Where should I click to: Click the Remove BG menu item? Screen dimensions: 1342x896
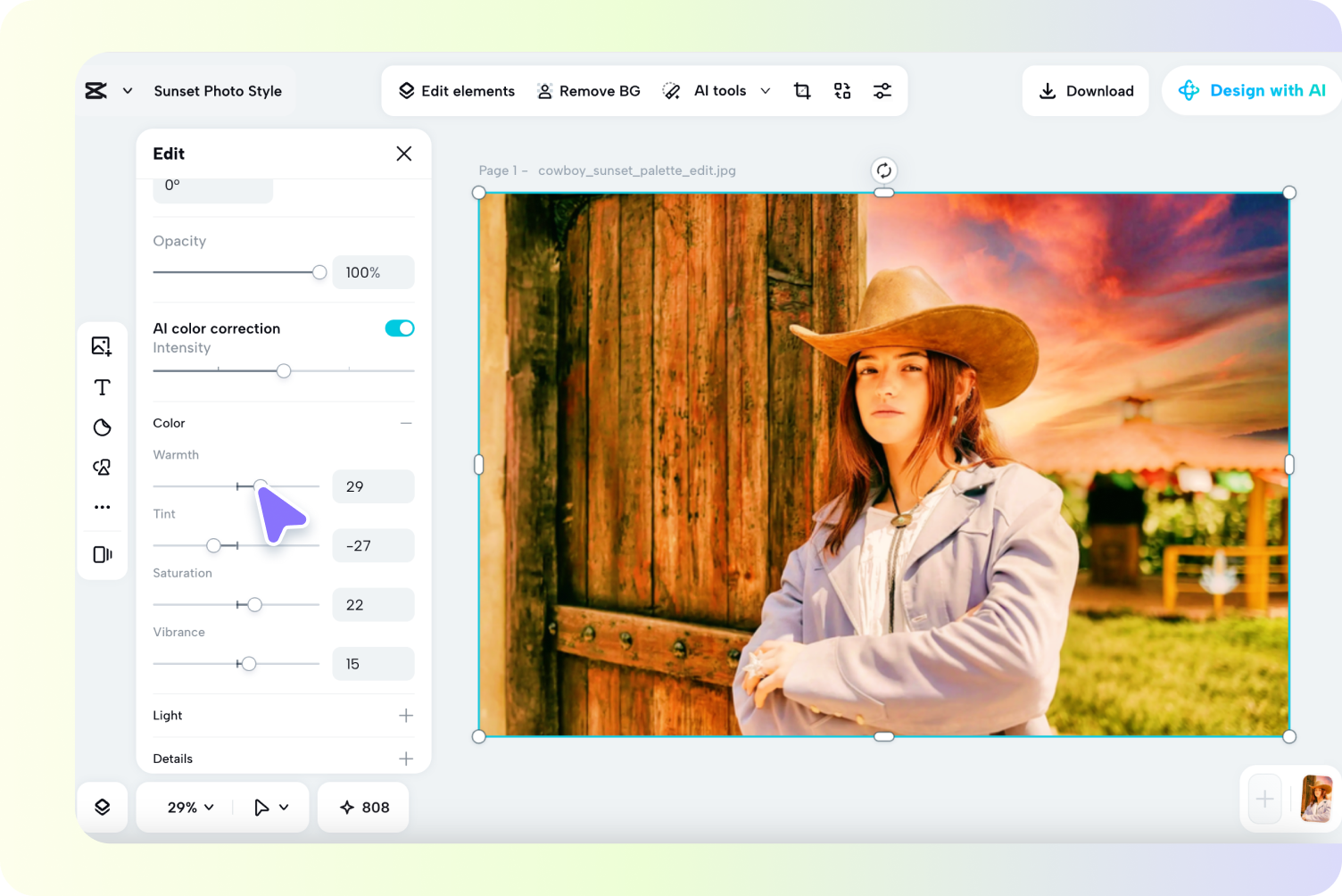589,90
